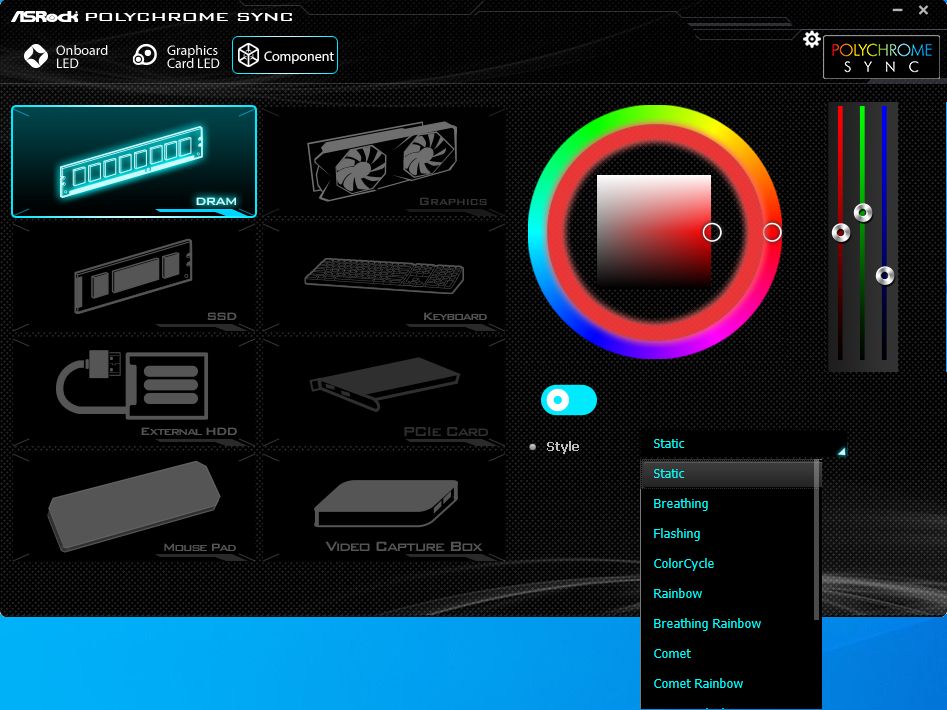Image resolution: width=947 pixels, height=710 pixels.
Task: Select ColorCycle in the style dropdown
Action: click(683, 564)
